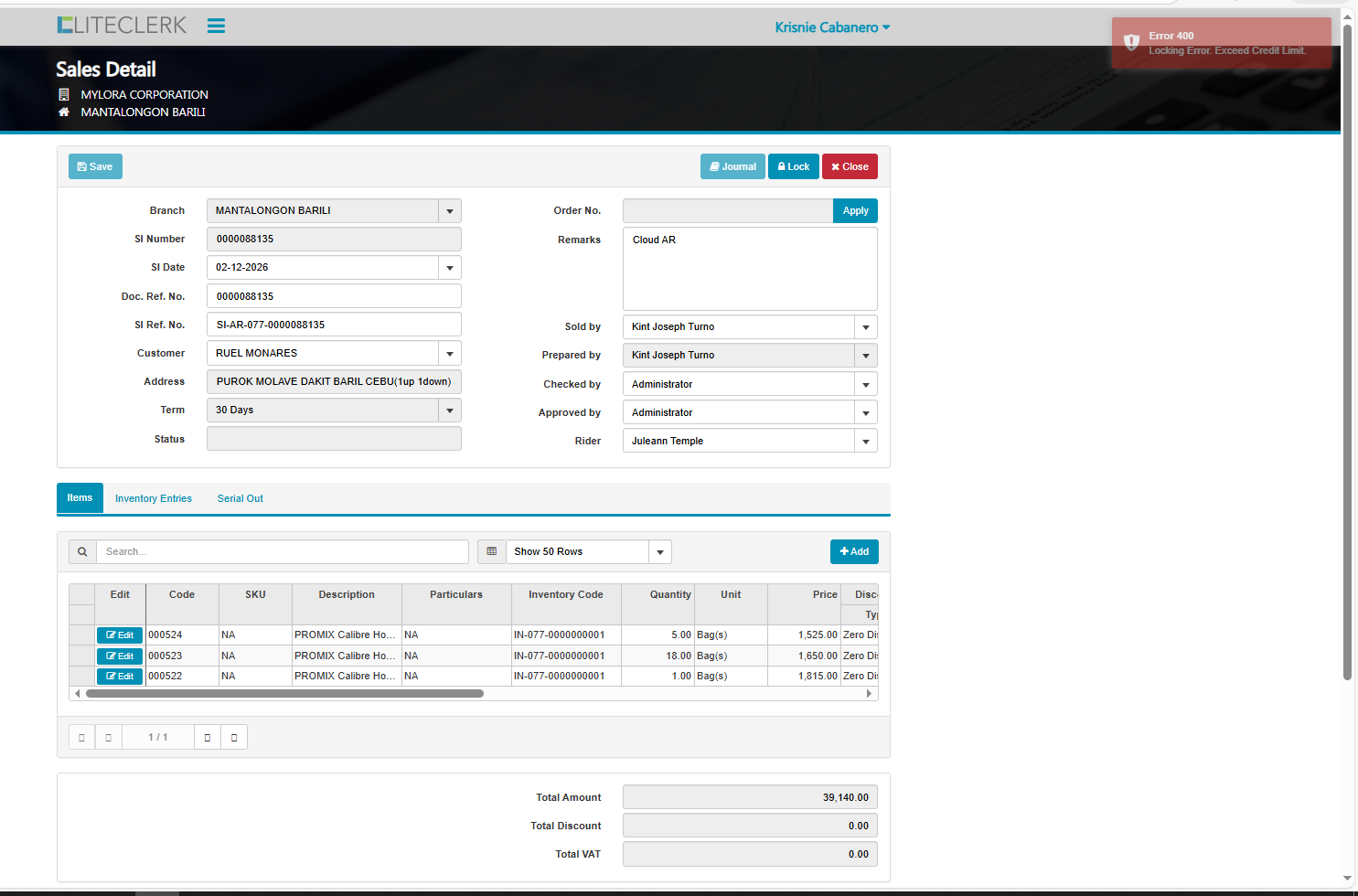Click Apply beside Order No.
The image size is (1358, 896).
coord(855,211)
